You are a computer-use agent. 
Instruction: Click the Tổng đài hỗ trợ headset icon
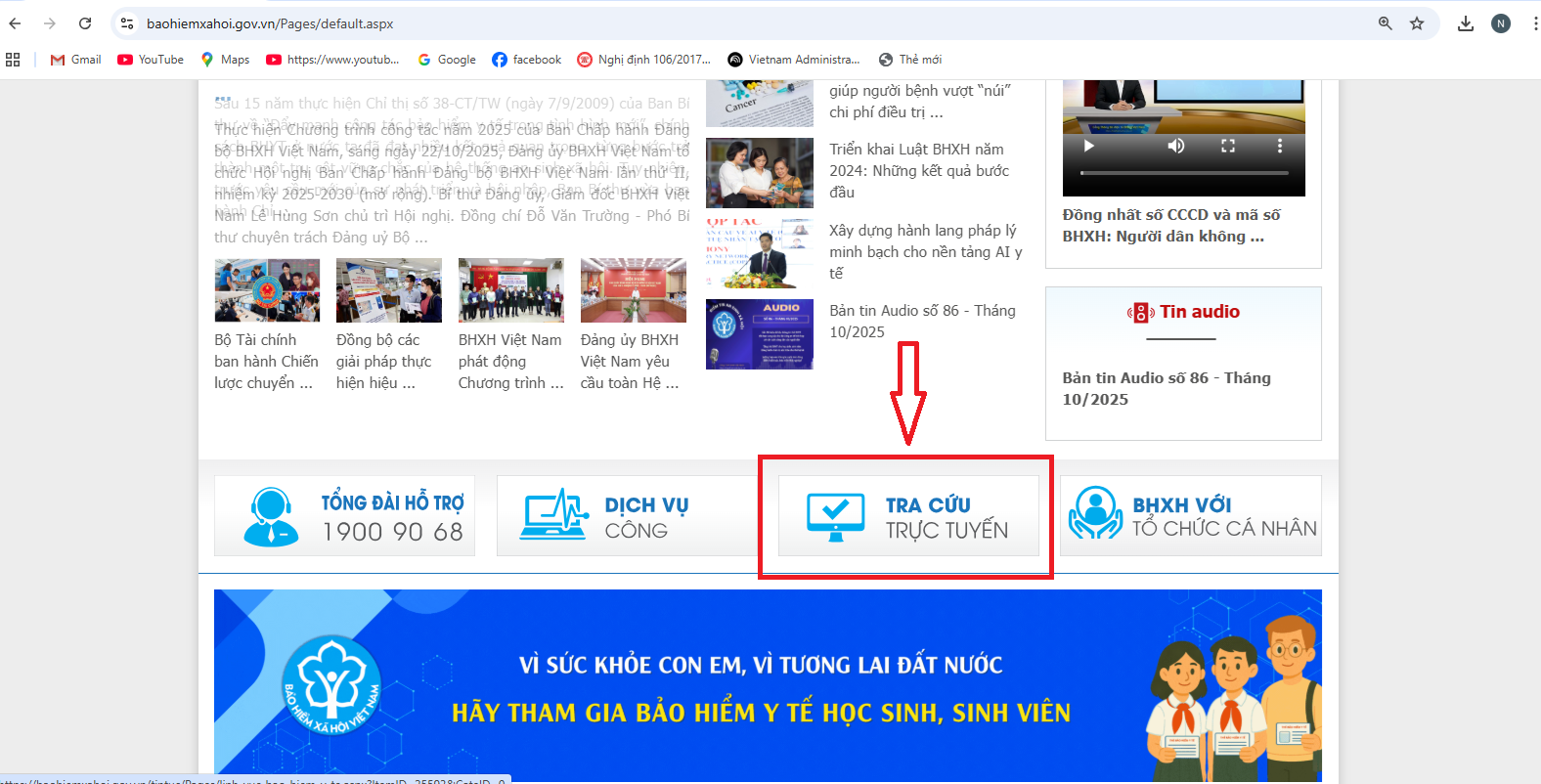(x=271, y=516)
